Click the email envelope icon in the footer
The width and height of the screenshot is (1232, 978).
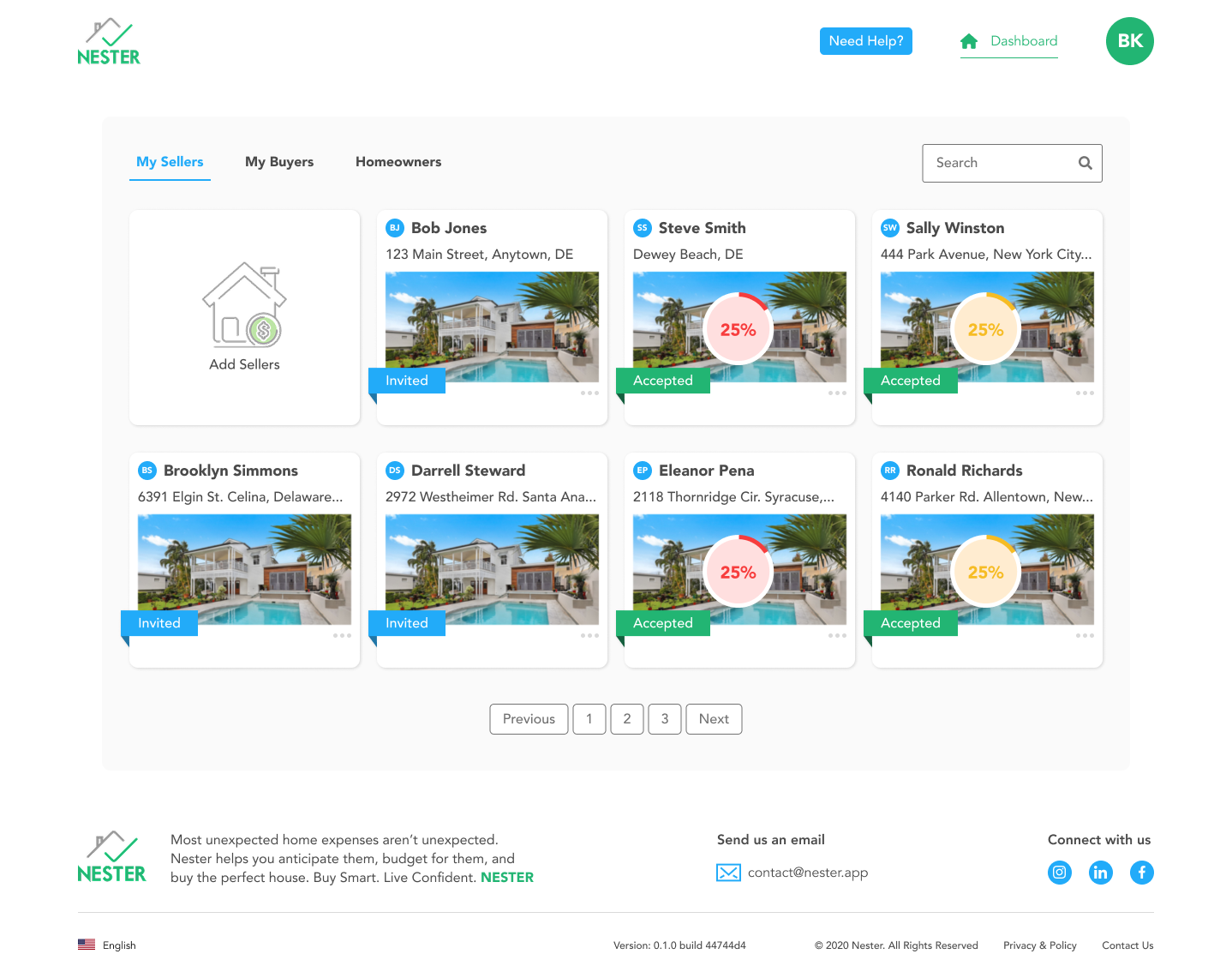click(x=728, y=872)
